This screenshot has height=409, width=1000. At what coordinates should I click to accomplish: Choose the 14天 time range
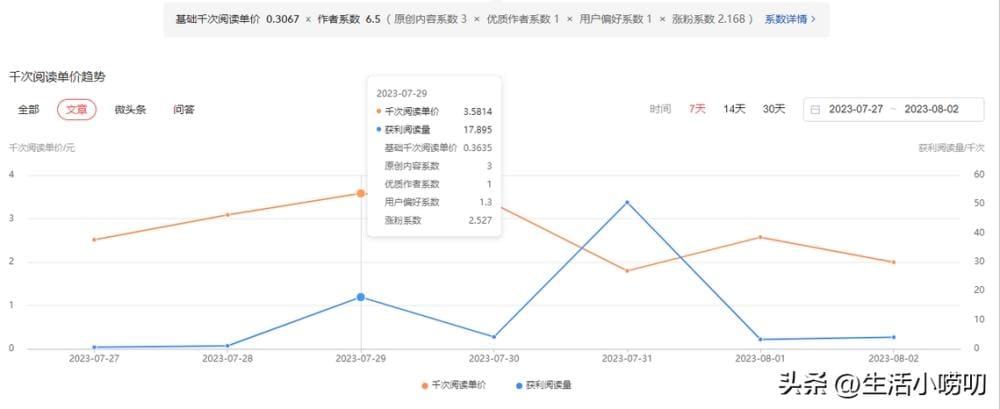(x=734, y=109)
